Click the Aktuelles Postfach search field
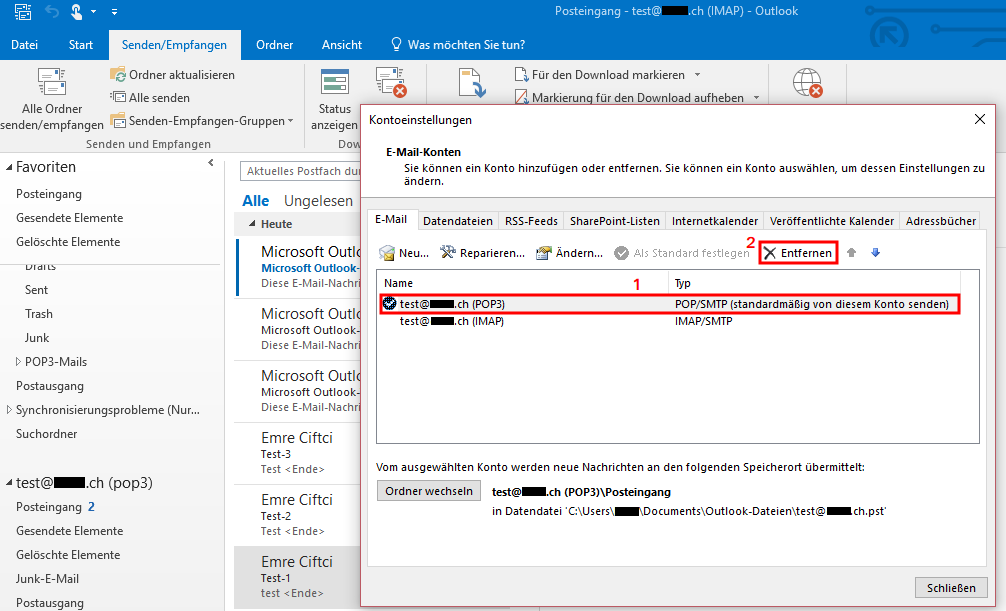1006x611 pixels. (302, 171)
